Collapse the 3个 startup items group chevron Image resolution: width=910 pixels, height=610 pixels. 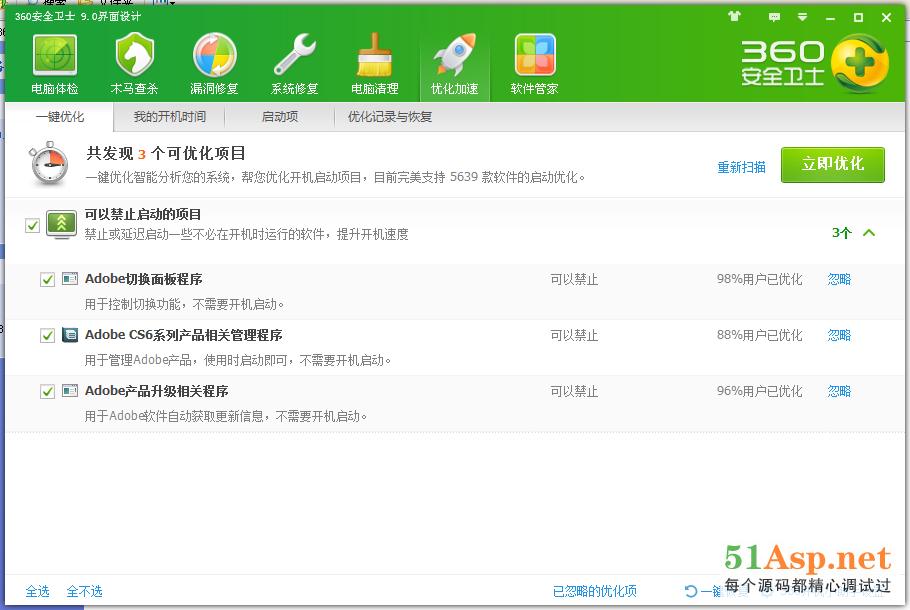point(869,233)
